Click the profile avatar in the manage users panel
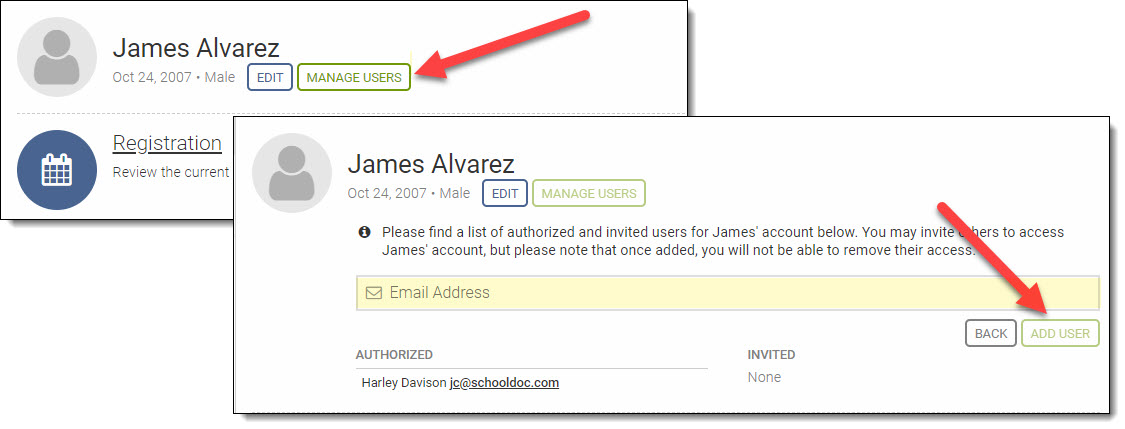 coord(291,173)
